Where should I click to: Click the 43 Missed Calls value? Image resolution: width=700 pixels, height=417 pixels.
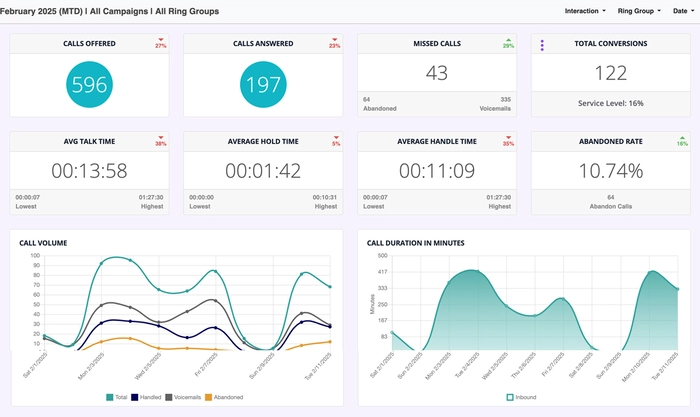(437, 73)
